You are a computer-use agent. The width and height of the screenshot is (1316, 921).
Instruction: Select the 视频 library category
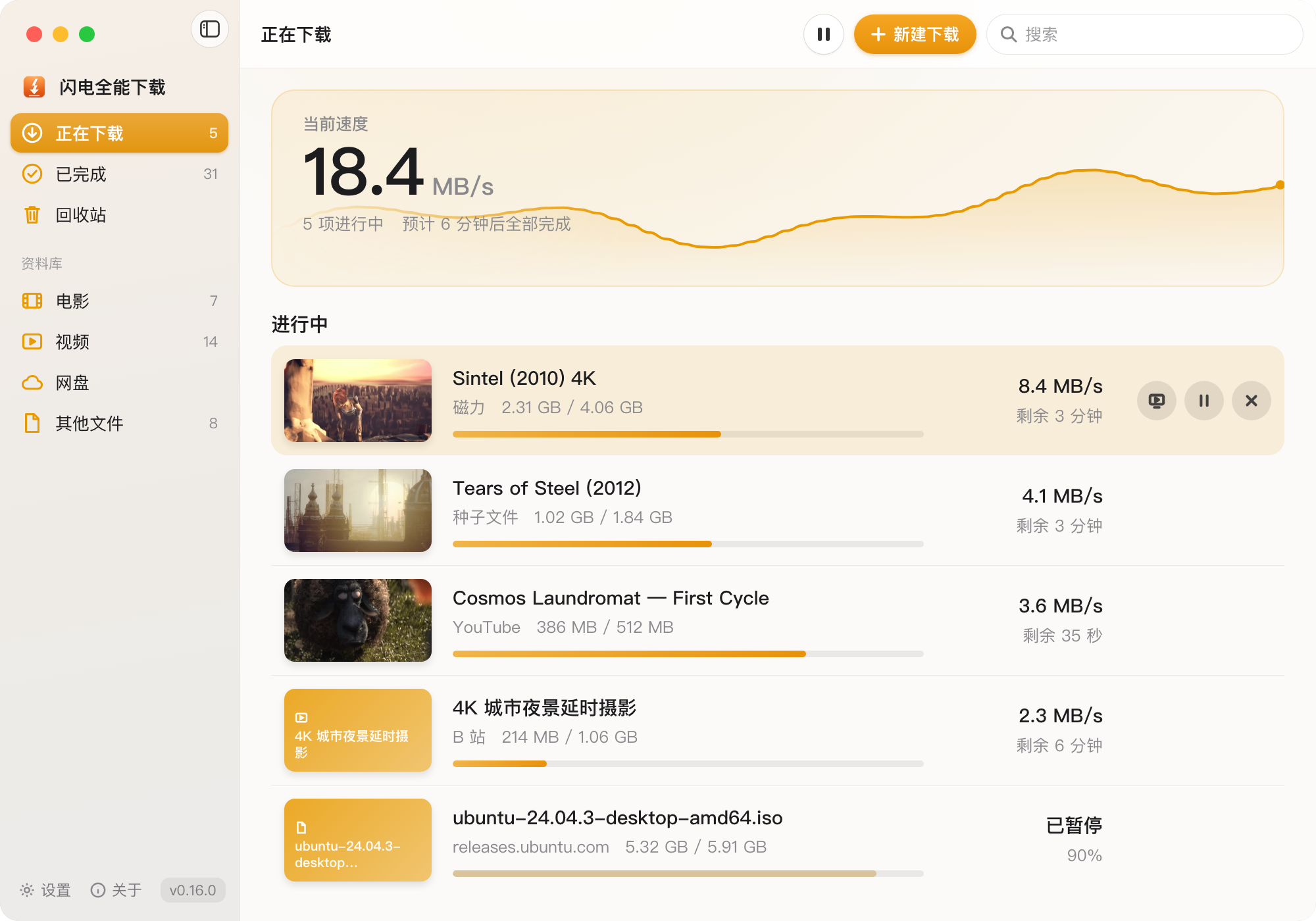tap(119, 342)
